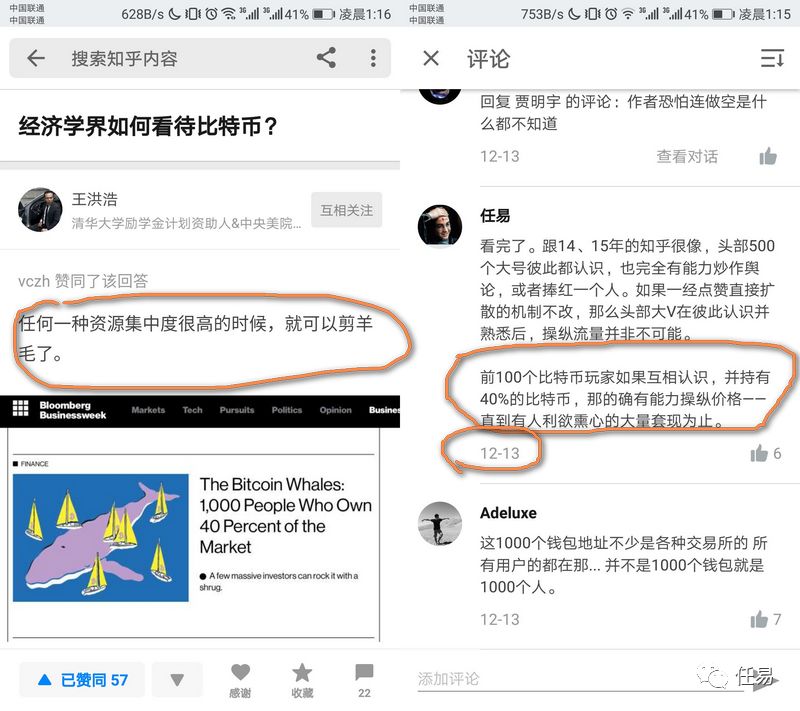This screenshot has height=711, width=800.
Task: Open the Bitcoin Whales whale illustration
Action: (101, 538)
